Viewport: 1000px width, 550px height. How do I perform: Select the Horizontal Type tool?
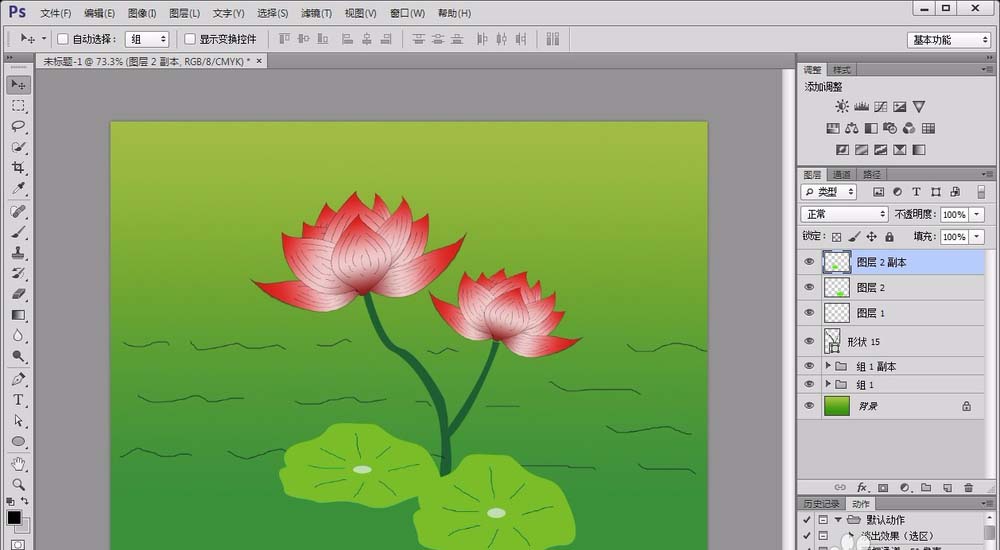tap(18, 400)
